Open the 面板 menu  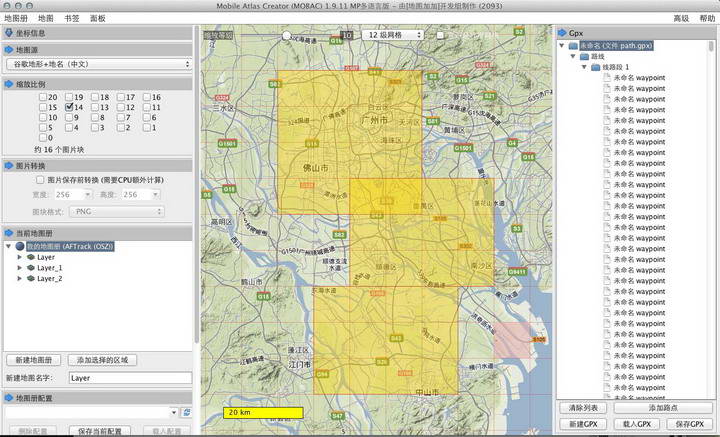point(98,18)
